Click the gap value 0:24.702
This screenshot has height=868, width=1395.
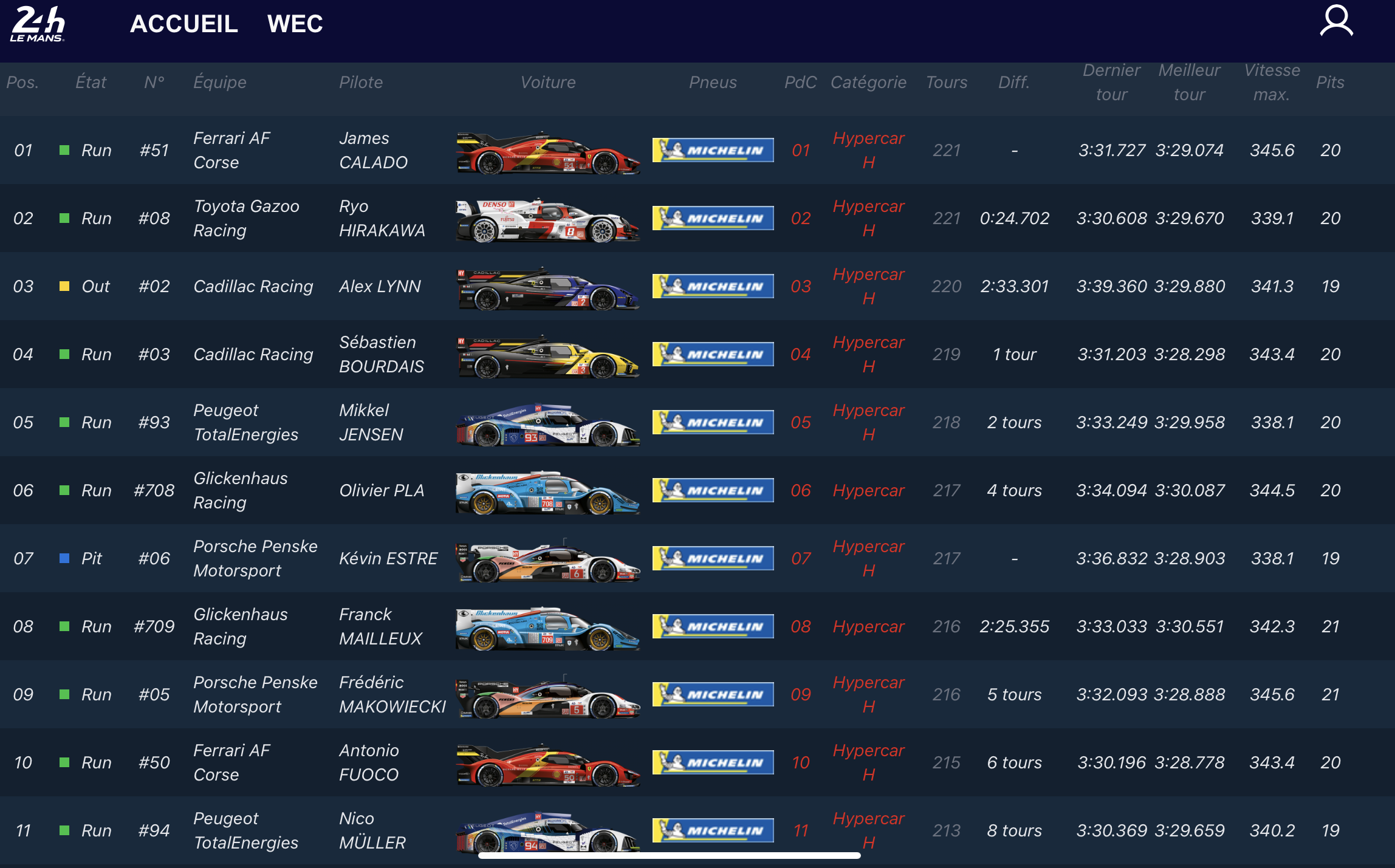pyautogui.click(x=1014, y=218)
